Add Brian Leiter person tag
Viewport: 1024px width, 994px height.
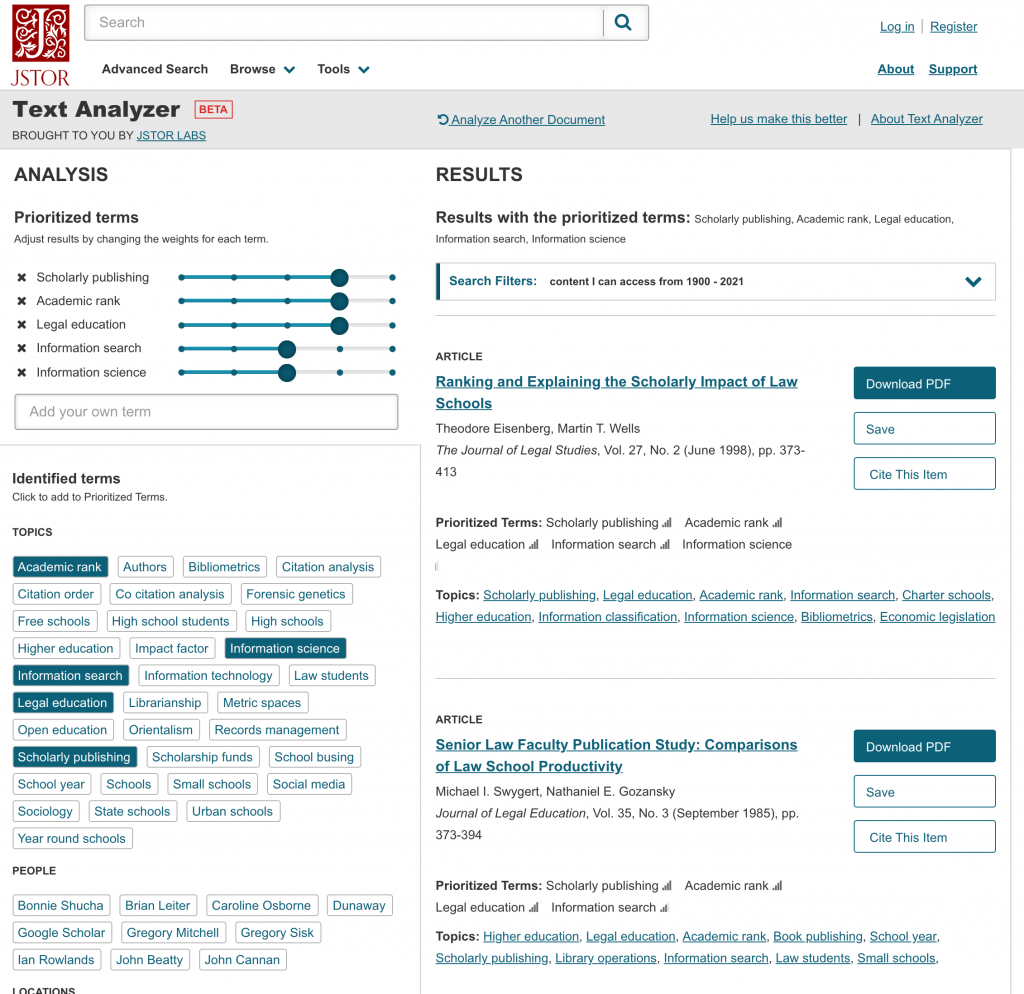157,905
